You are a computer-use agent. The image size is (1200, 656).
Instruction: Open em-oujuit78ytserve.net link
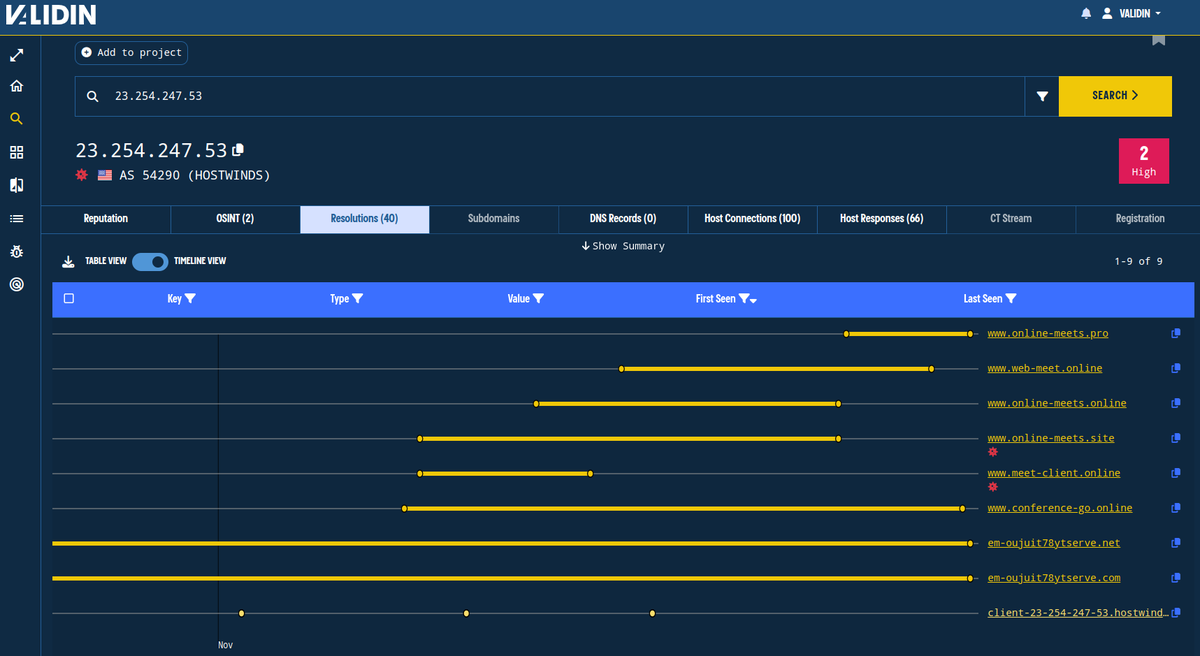[1054, 543]
